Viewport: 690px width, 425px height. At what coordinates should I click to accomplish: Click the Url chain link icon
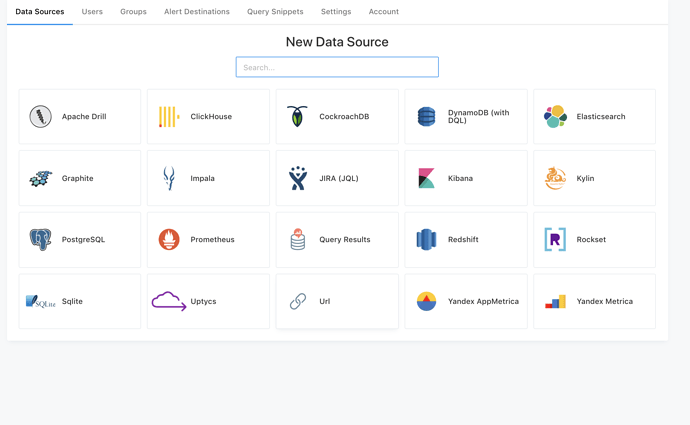point(298,301)
